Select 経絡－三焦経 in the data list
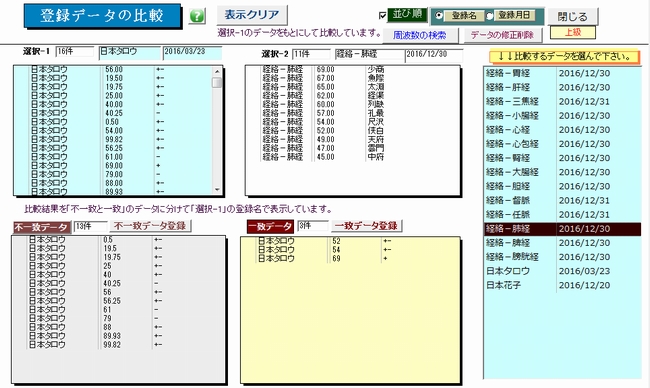This screenshot has width=650, height=388. point(563,102)
